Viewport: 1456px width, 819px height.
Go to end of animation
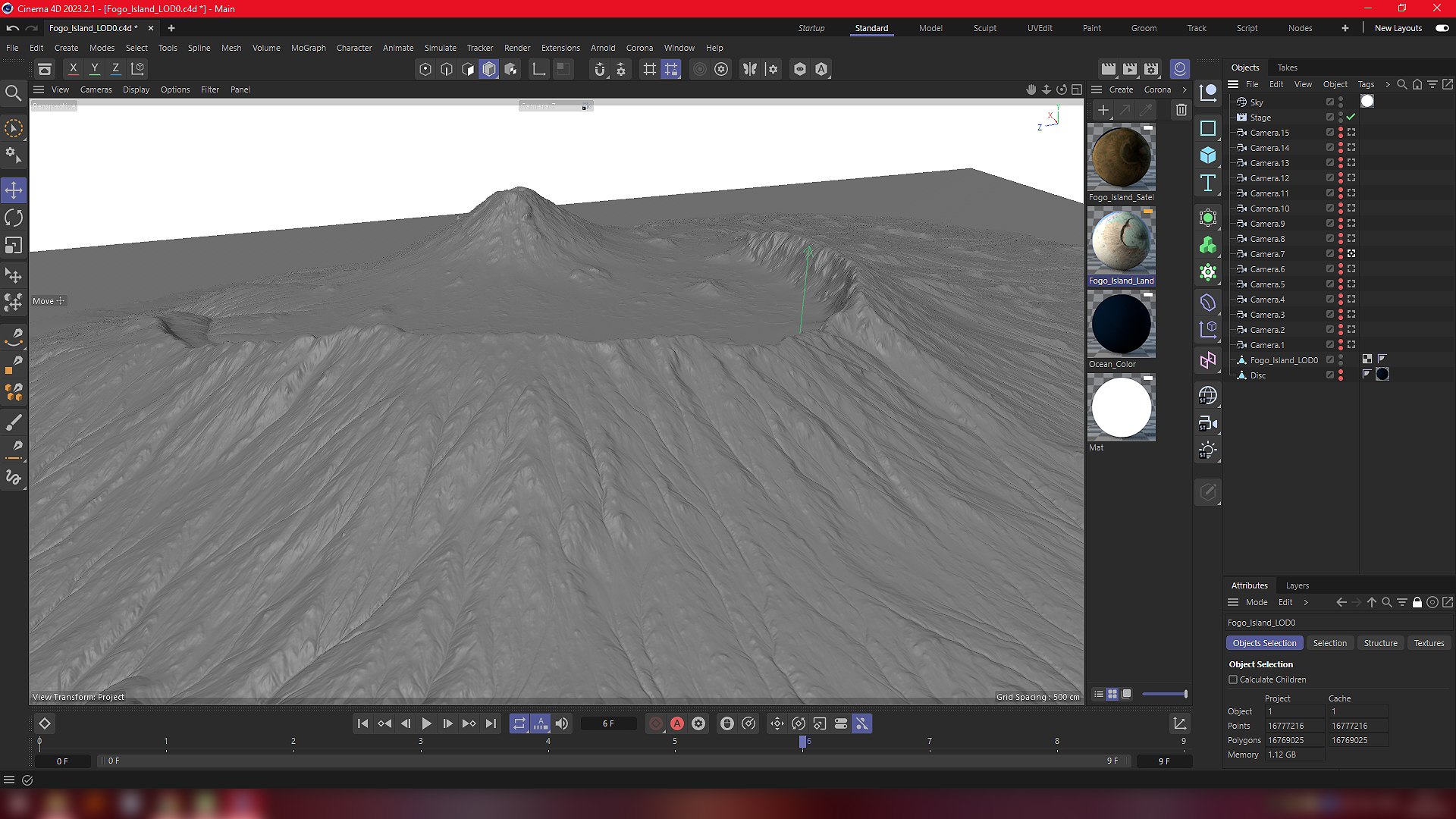[491, 723]
